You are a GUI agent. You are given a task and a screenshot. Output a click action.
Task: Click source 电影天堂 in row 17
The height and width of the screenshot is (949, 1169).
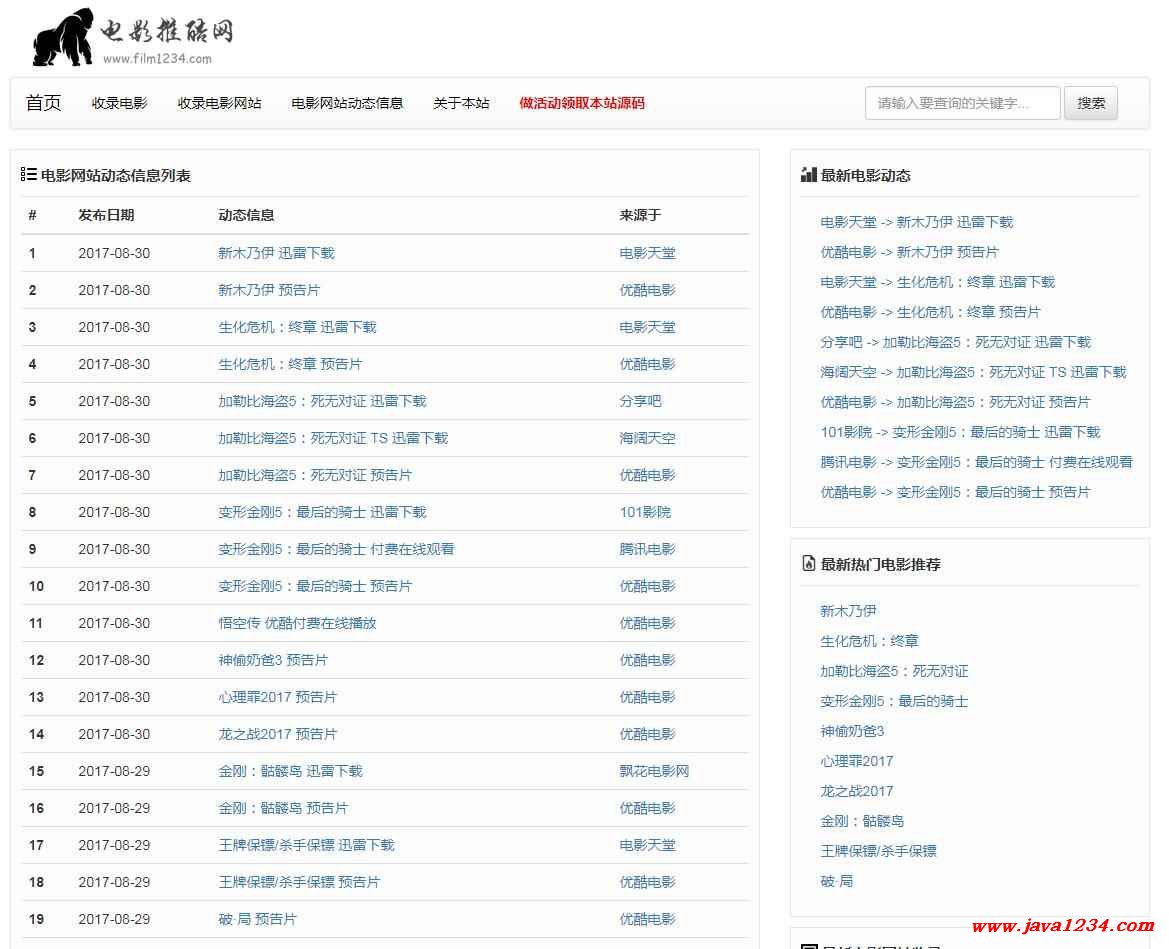(x=647, y=845)
